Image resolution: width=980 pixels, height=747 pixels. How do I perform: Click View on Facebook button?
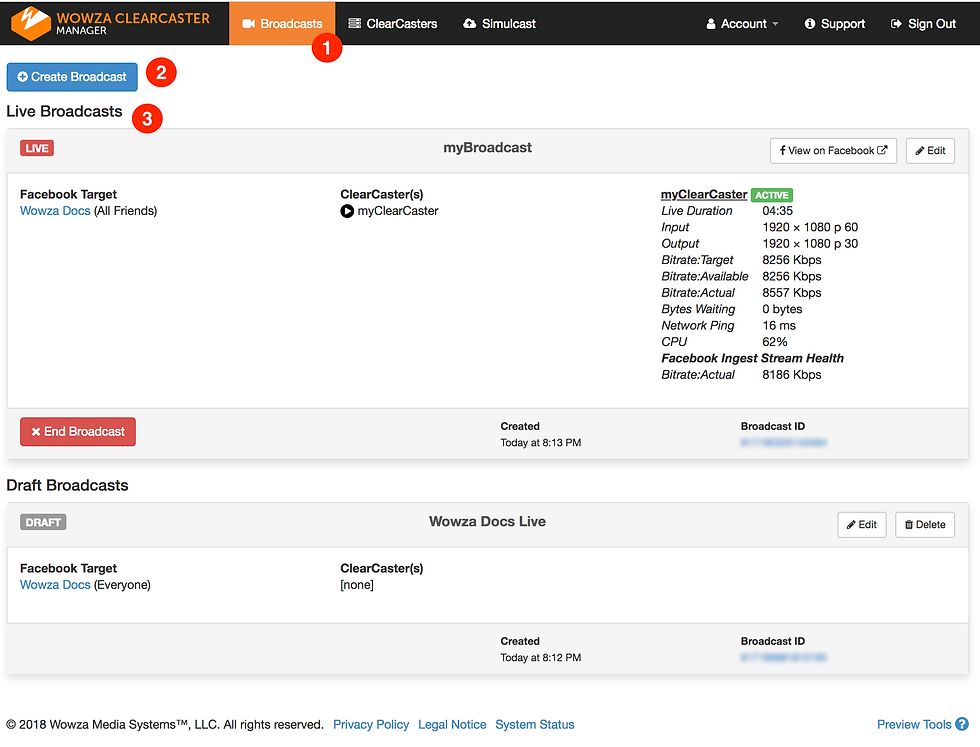click(833, 151)
